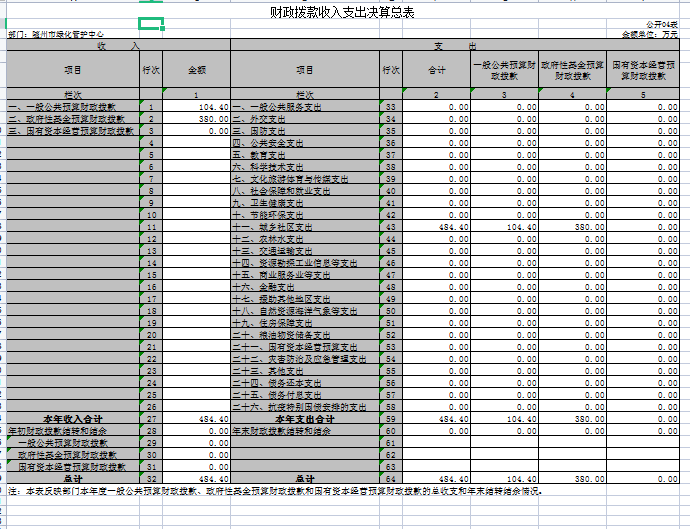Click the 金额 header in income section
This screenshot has width=690, height=529.
point(197,70)
